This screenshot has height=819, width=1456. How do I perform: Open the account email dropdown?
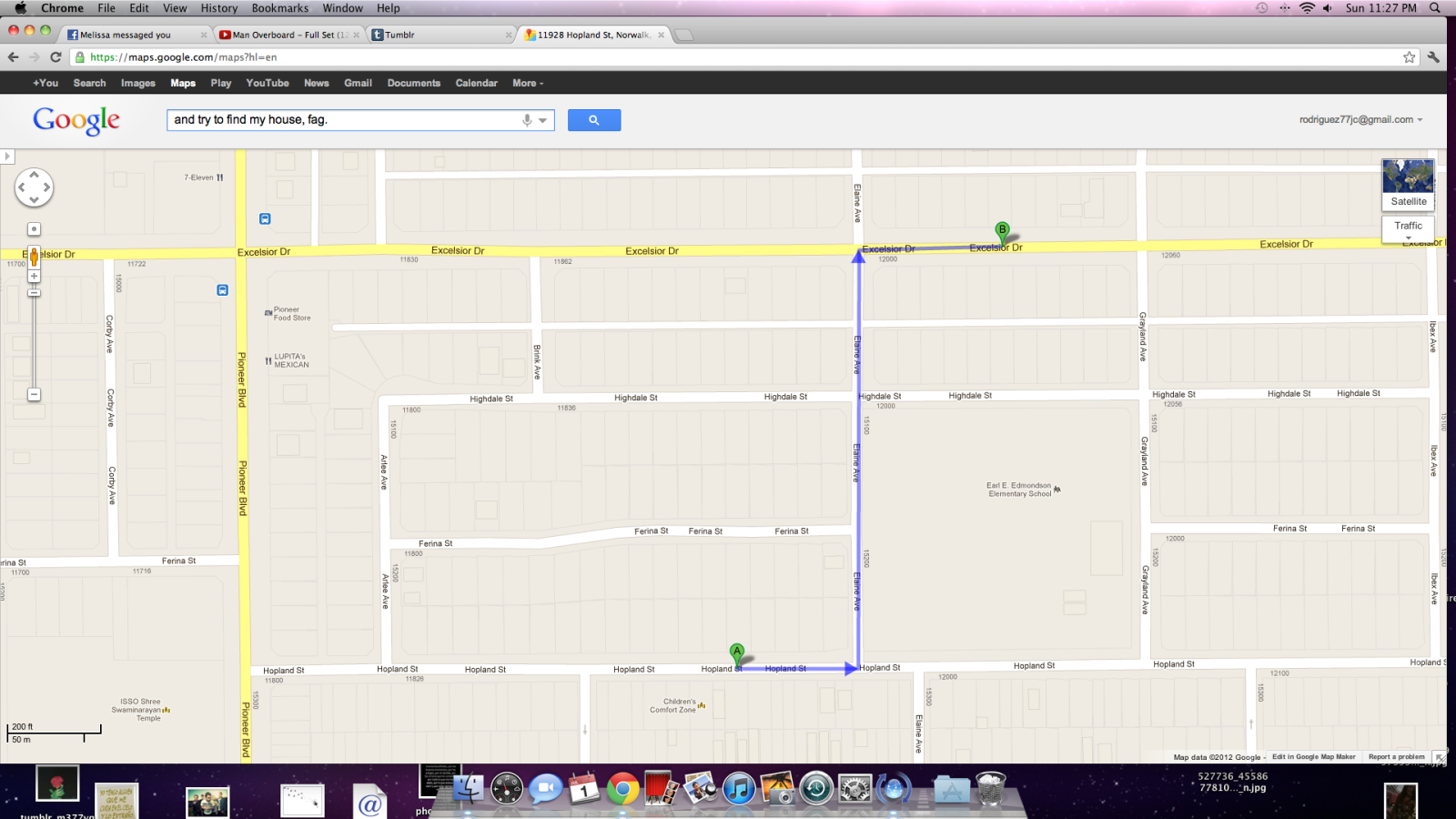1360,119
